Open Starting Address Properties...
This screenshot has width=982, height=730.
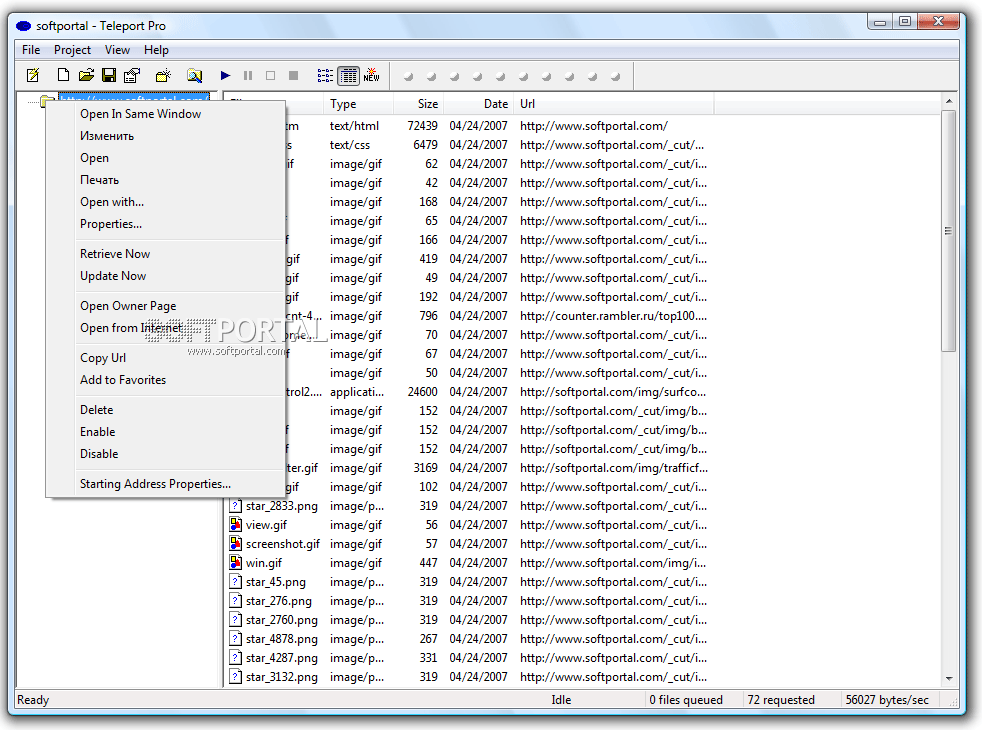(x=166, y=483)
